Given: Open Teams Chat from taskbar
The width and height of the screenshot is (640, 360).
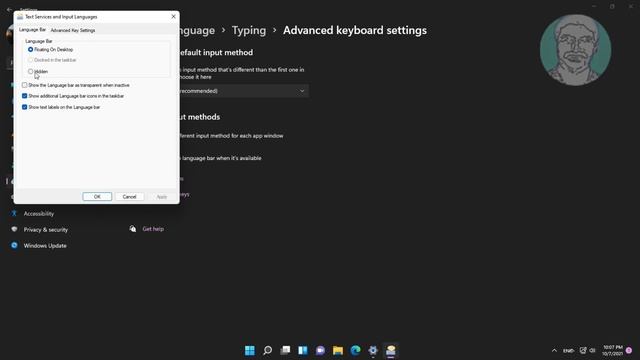Looking at the screenshot, I should point(320,350).
